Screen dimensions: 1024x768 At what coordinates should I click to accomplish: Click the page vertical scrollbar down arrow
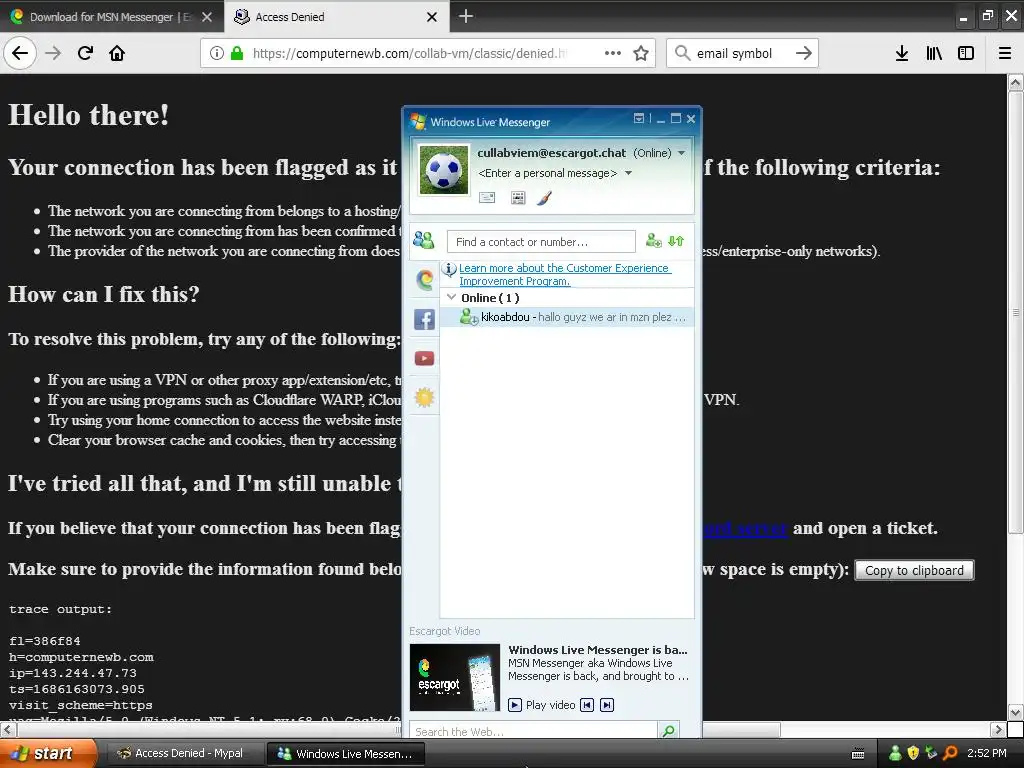(x=1015, y=712)
